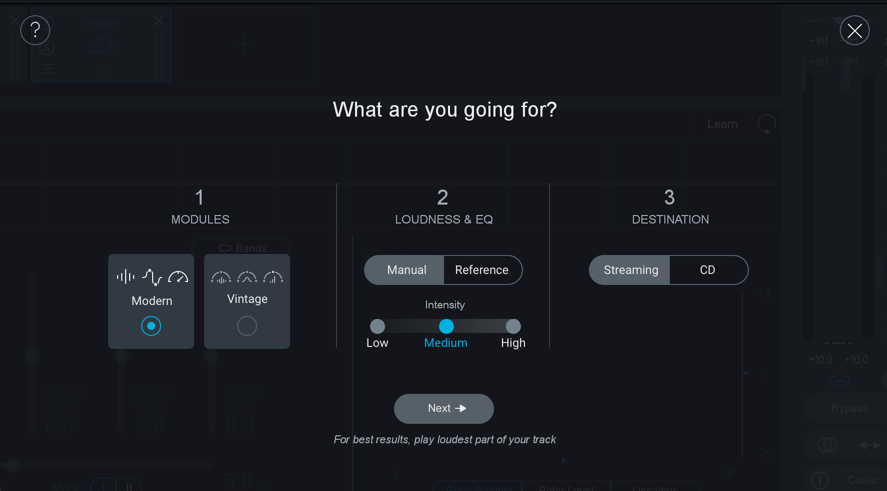Click the Vintage card label

(x=247, y=299)
